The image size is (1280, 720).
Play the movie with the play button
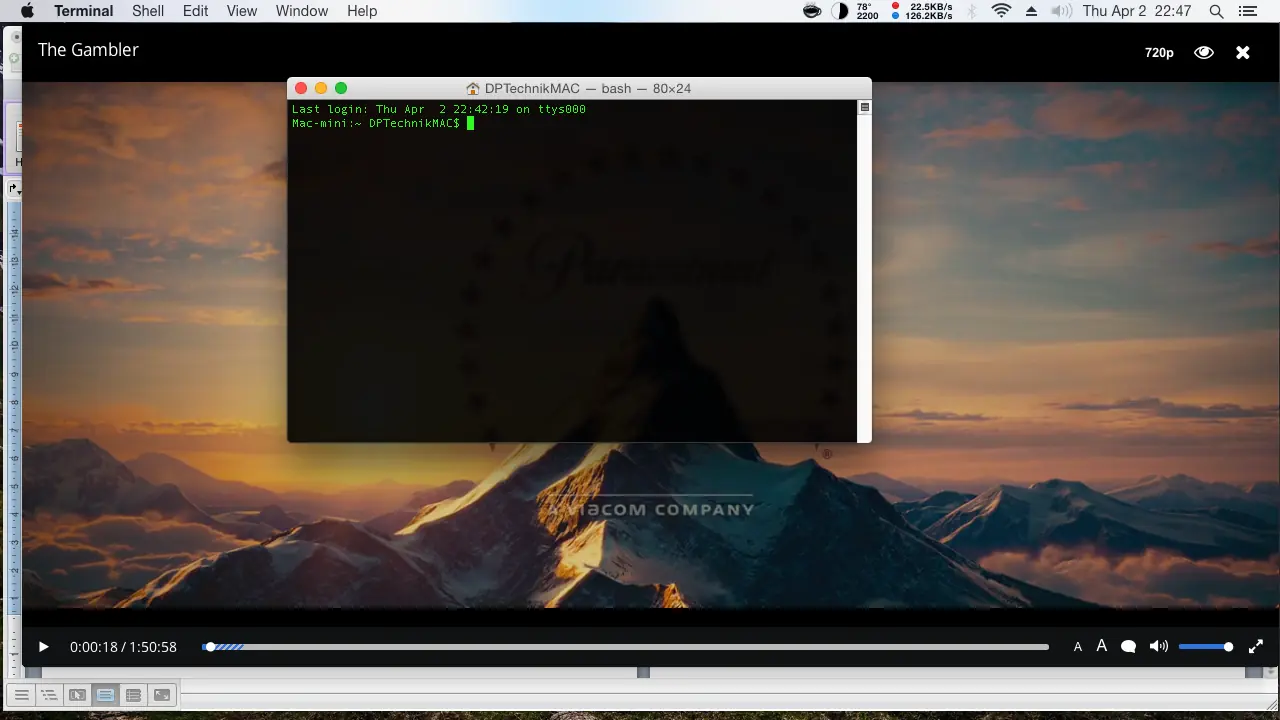[43, 647]
